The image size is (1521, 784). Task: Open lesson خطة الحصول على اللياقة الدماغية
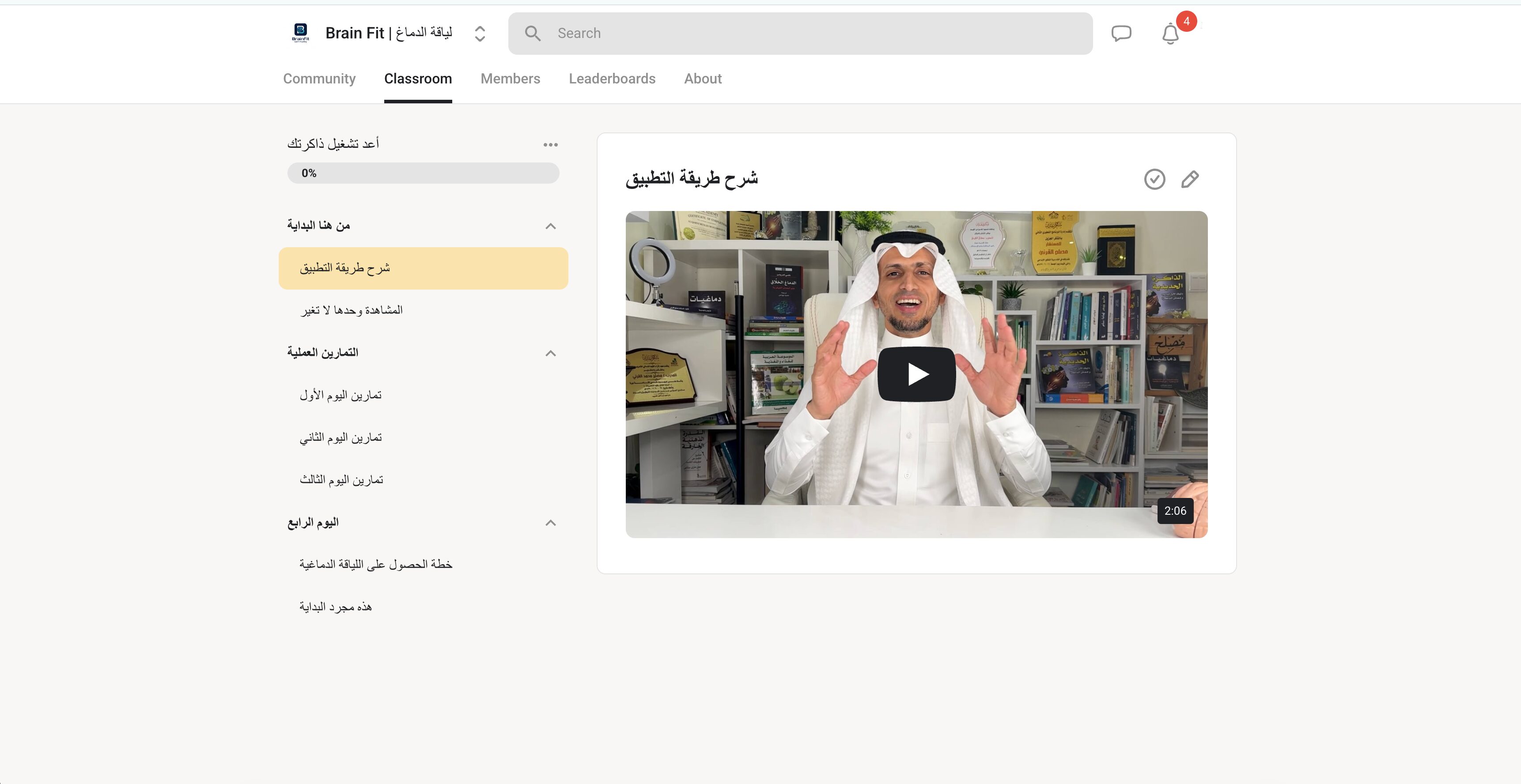(x=424, y=565)
